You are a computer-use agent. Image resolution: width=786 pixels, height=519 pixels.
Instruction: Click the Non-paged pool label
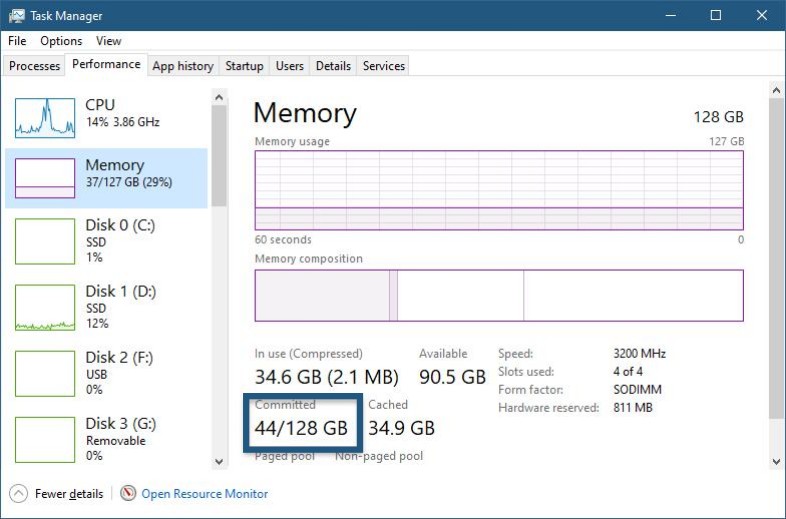(x=379, y=456)
